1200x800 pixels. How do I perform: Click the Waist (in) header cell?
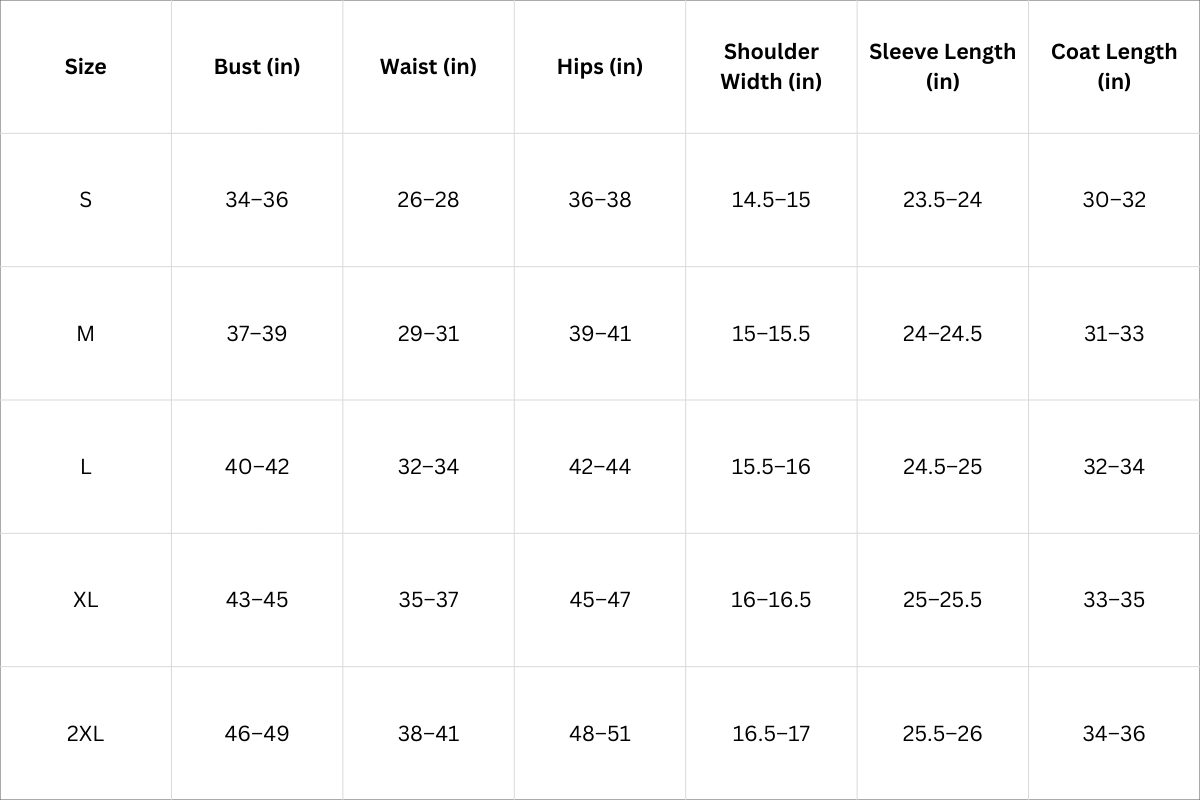point(428,67)
